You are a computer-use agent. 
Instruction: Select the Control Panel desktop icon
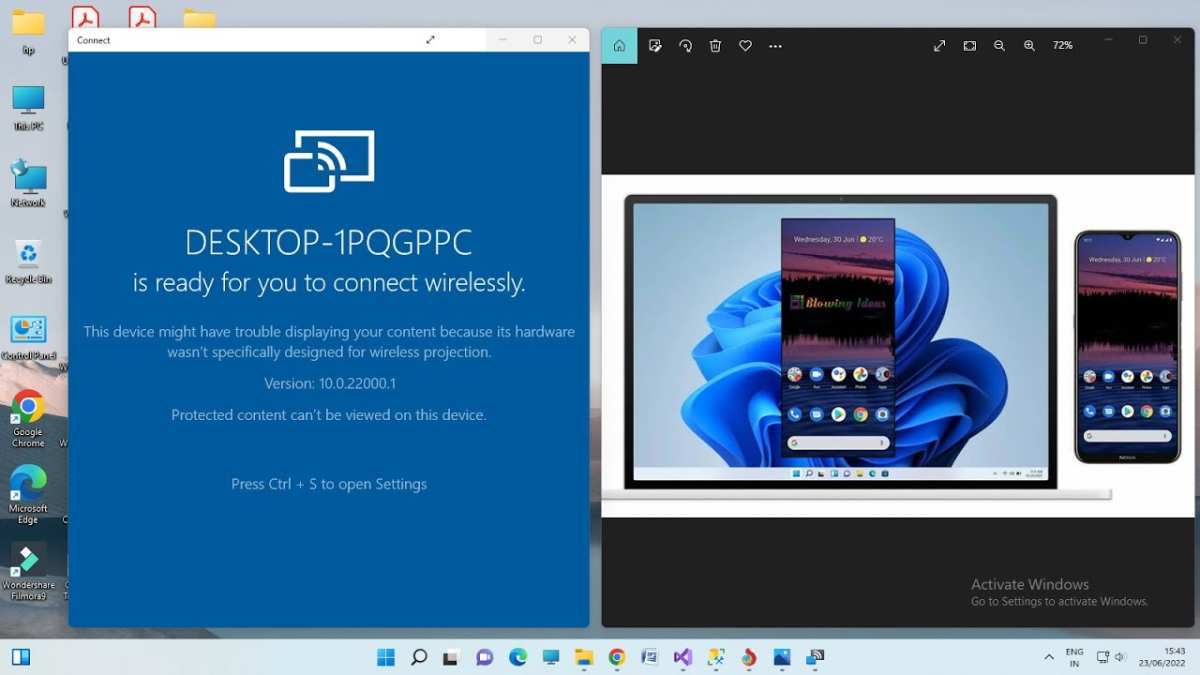28,338
